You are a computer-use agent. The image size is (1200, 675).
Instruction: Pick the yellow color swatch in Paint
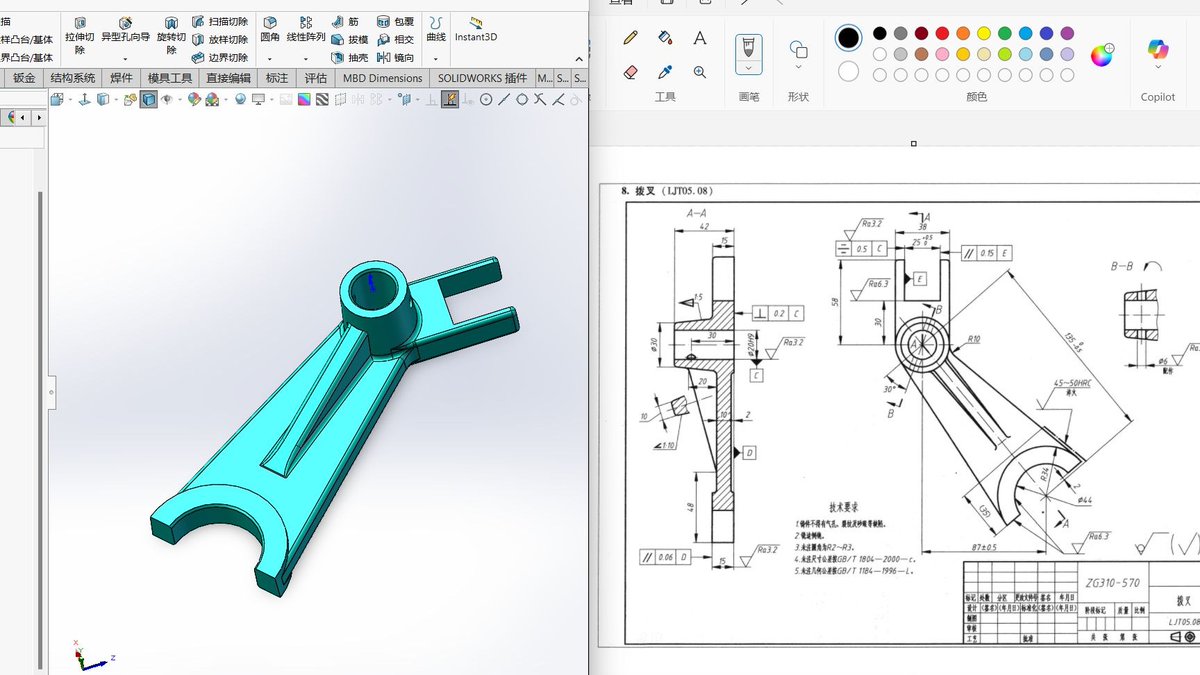pos(983,33)
